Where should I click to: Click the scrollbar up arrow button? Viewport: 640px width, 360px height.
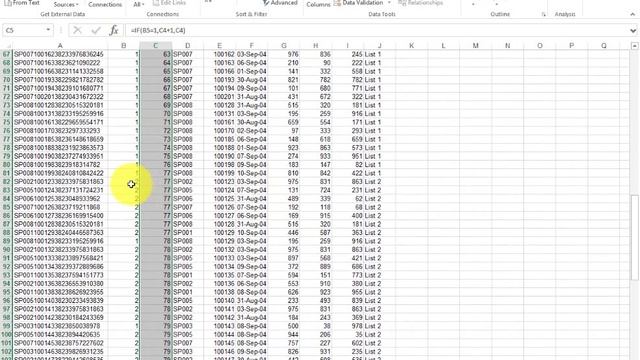coord(634,46)
